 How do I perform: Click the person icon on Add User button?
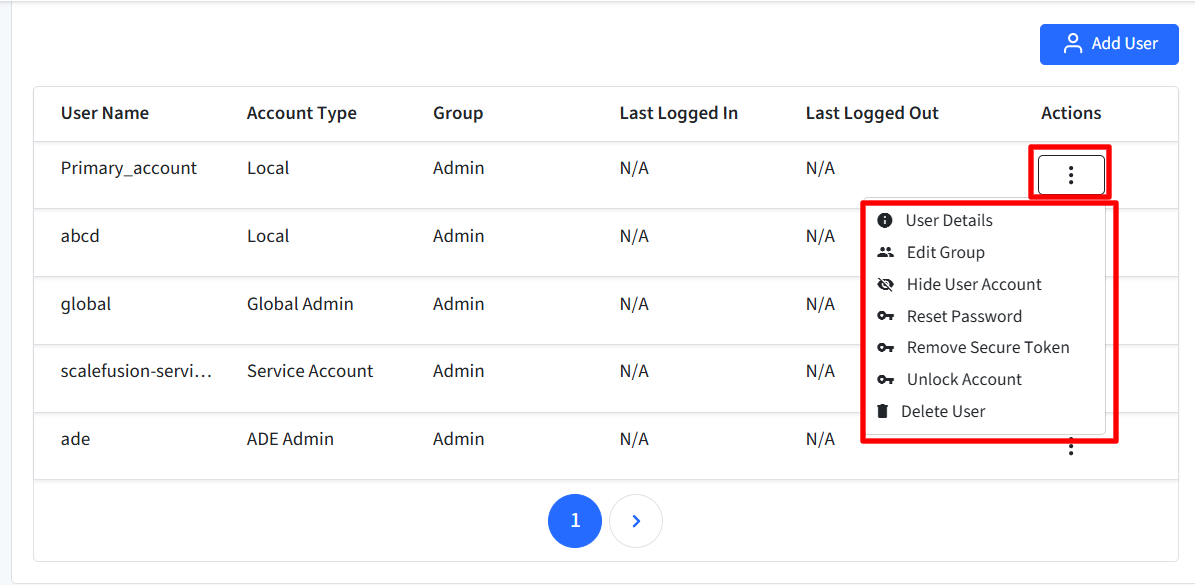tap(1073, 43)
